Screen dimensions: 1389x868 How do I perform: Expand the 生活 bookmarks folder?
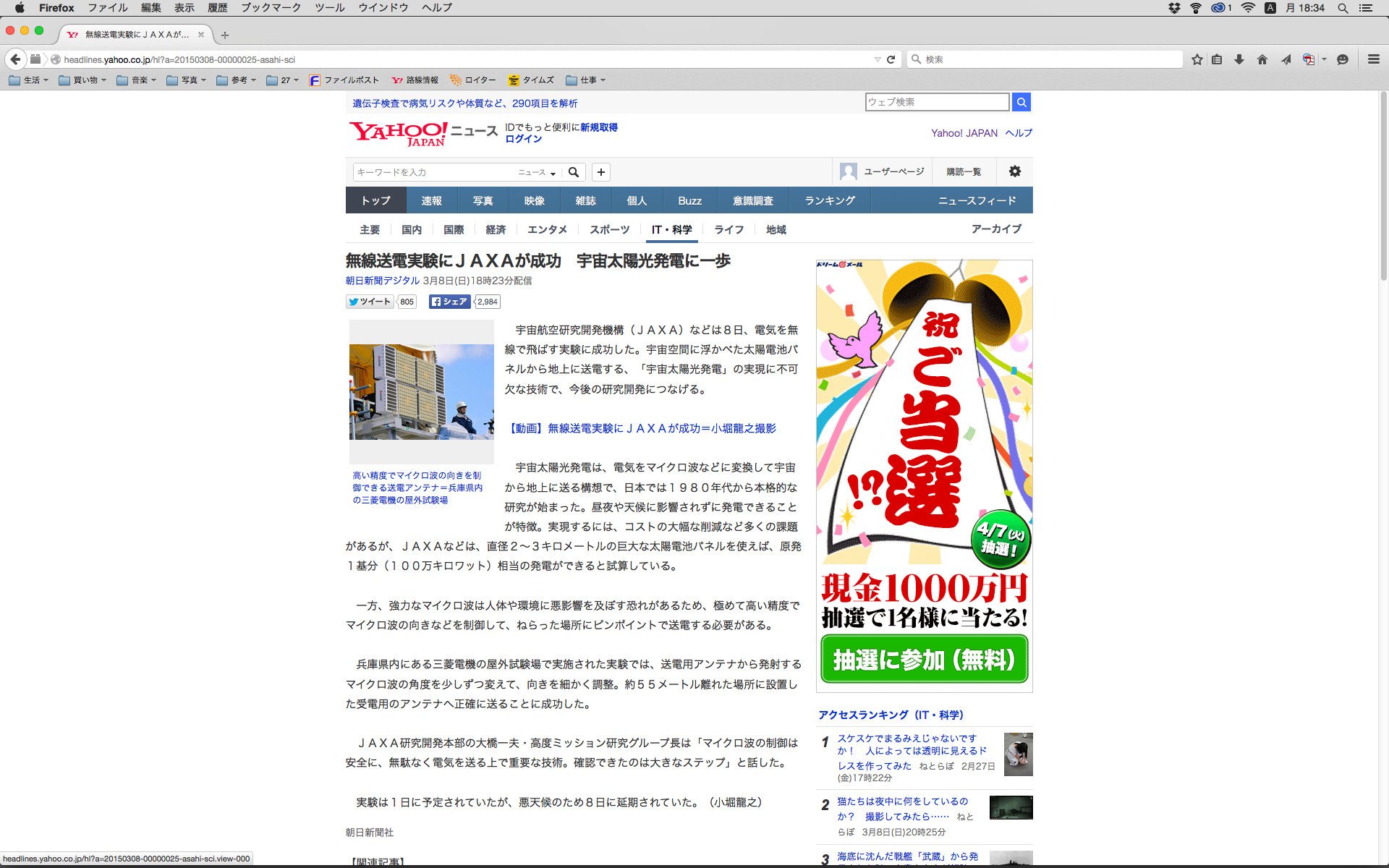coord(29,80)
